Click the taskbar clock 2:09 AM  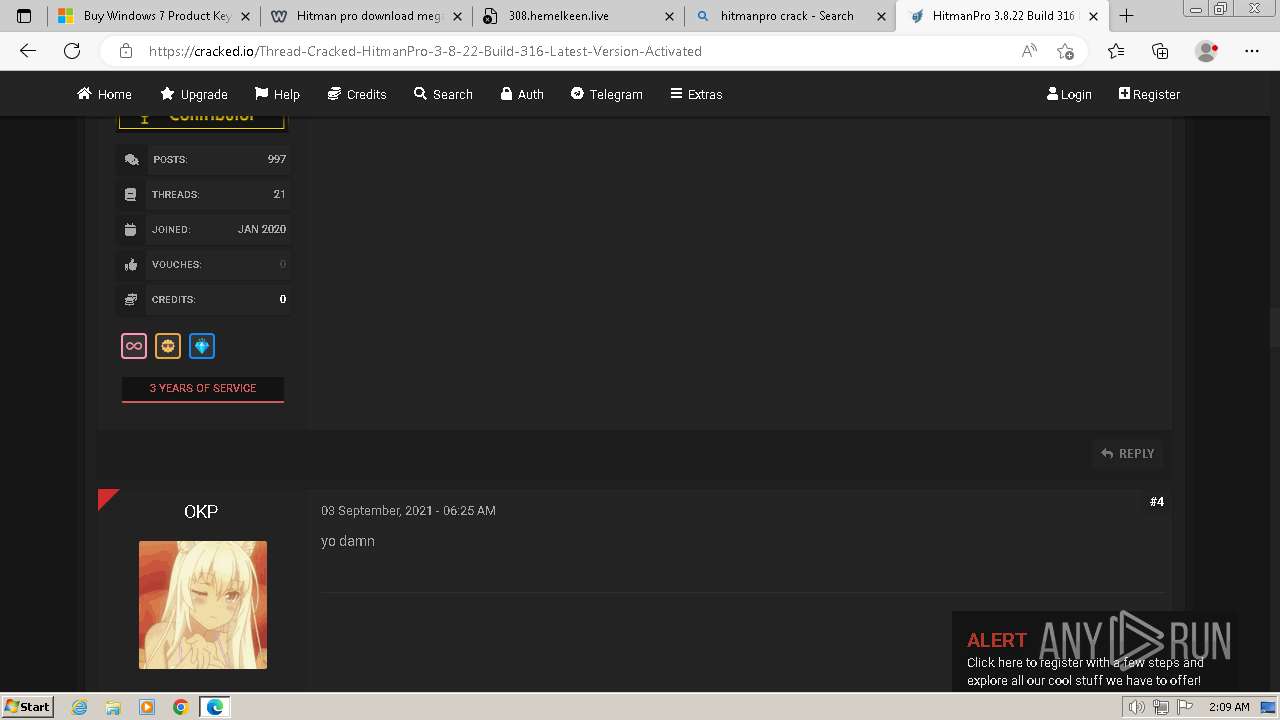1229,707
